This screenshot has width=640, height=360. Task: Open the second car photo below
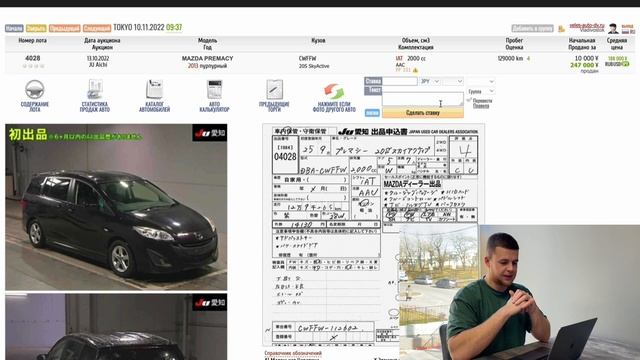[x=116, y=327]
